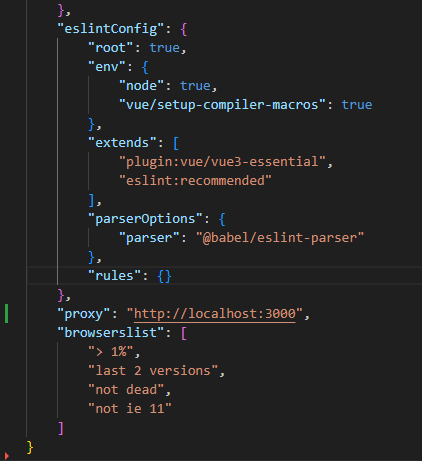Click the green change marker beside proxy line
This screenshot has width=422, height=461.
pyautogui.click(x=7, y=314)
